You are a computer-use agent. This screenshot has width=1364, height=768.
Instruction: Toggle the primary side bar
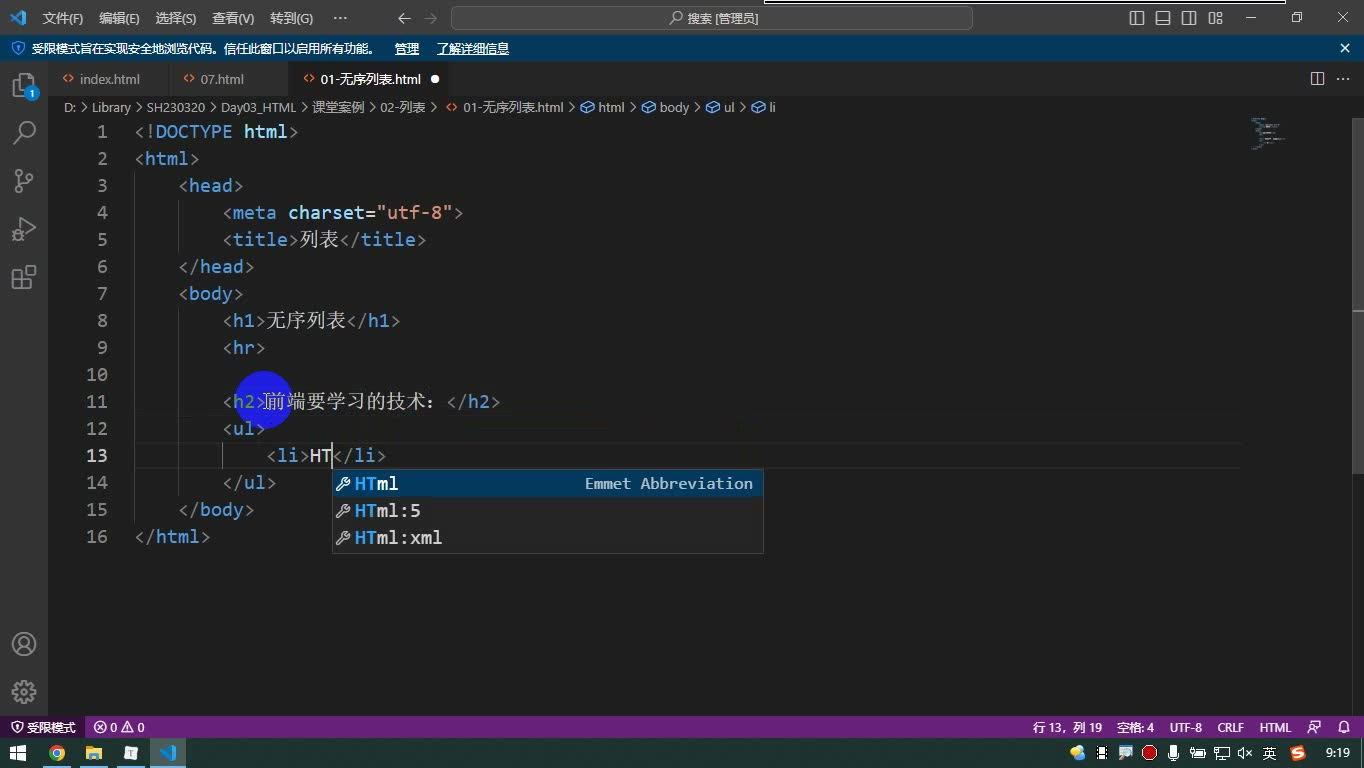click(x=1137, y=18)
